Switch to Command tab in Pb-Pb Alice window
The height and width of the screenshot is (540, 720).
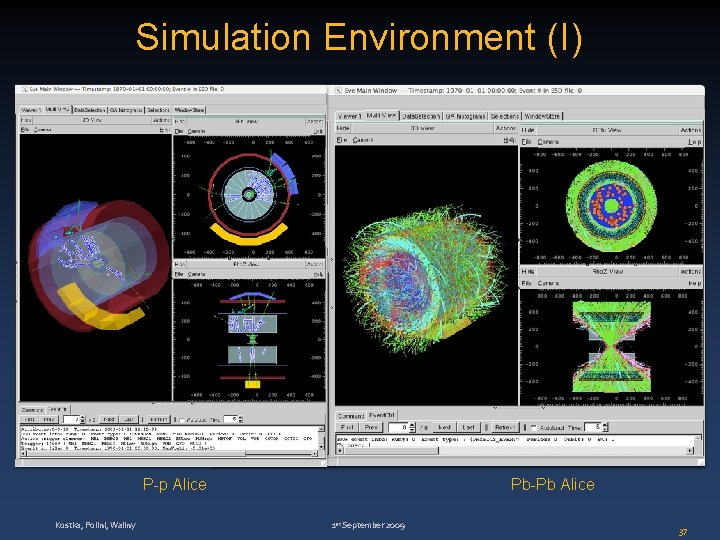(x=351, y=416)
